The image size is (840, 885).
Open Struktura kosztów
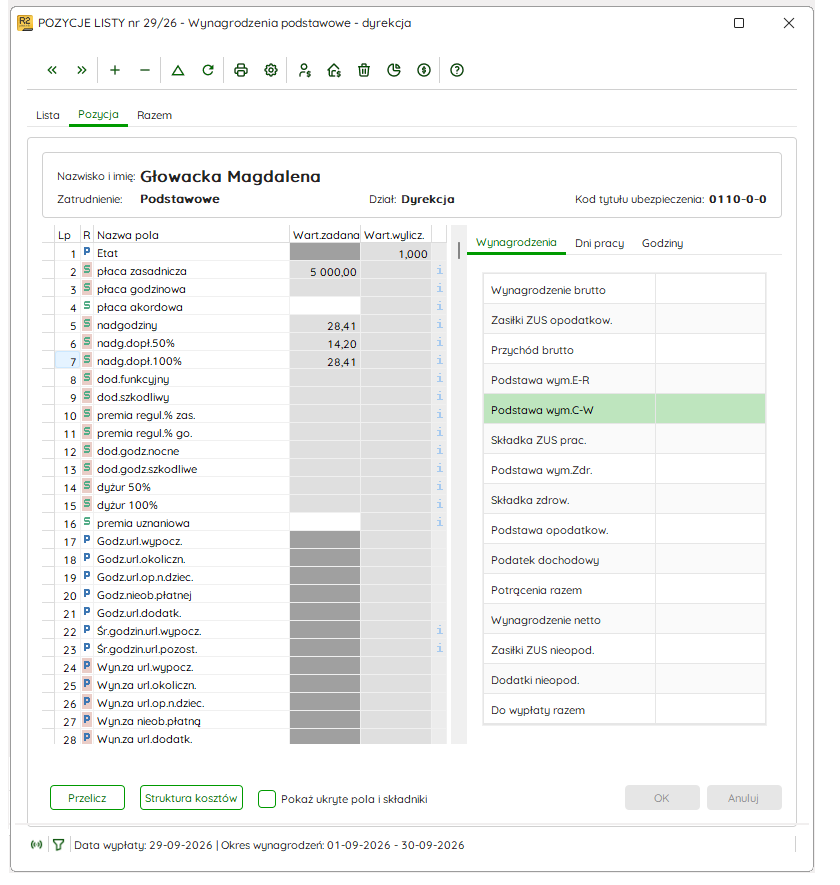pos(191,798)
